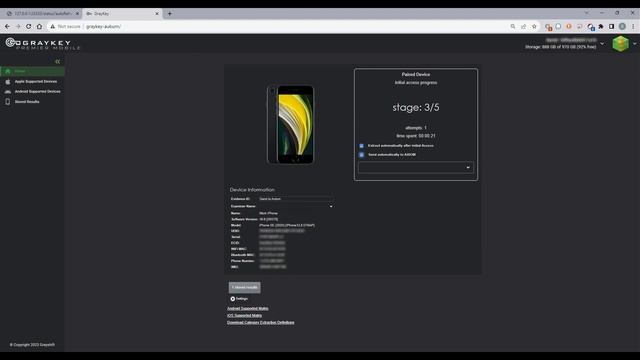This screenshot has width=640, height=360.
Task: Click the Model value 'iPhone SE (2020)'
Action: pyautogui.click(x=287, y=225)
